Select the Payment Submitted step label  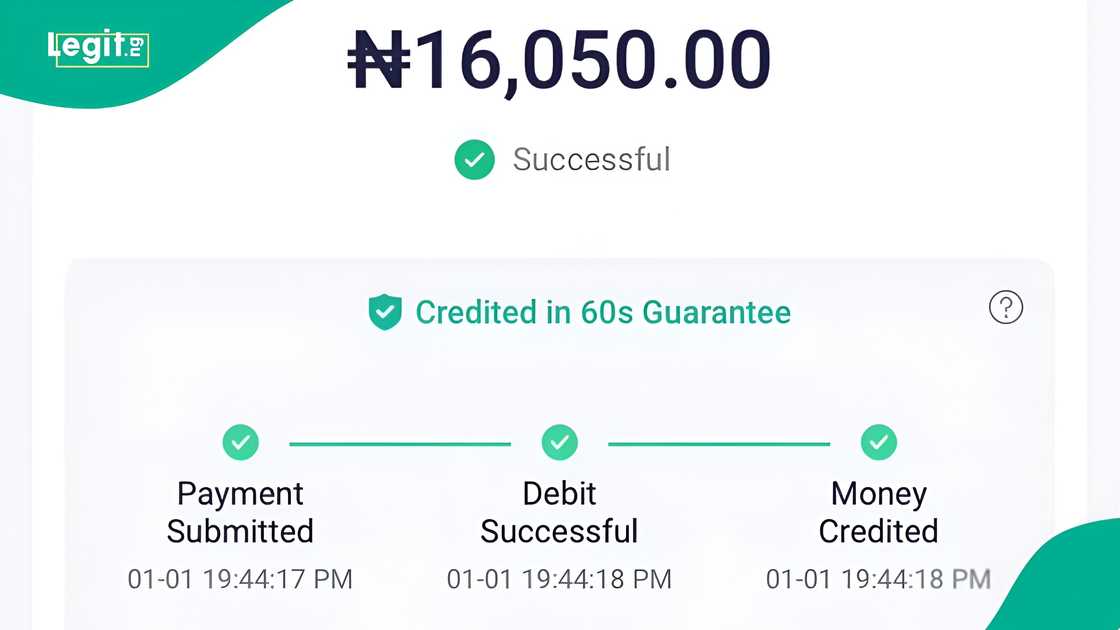pos(240,511)
